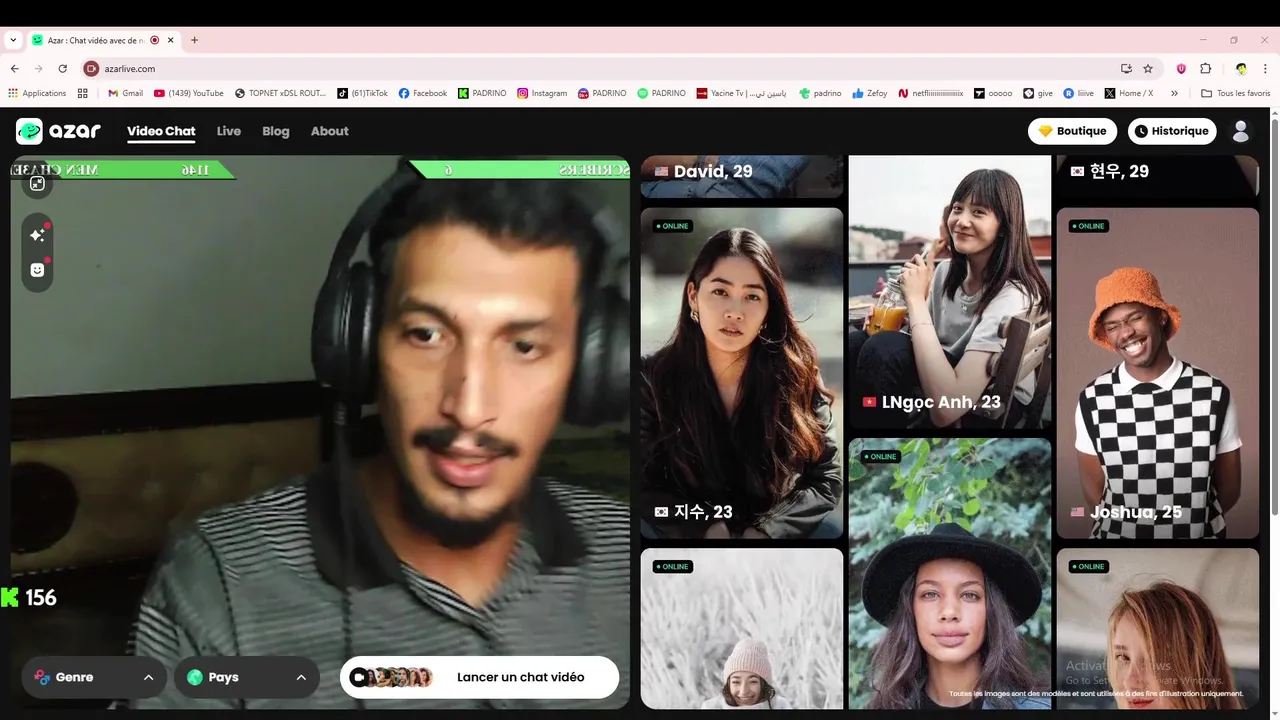Viewport: 1280px width, 720px height.
Task: Open the Joshua, 25 profile card
Action: [1158, 373]
